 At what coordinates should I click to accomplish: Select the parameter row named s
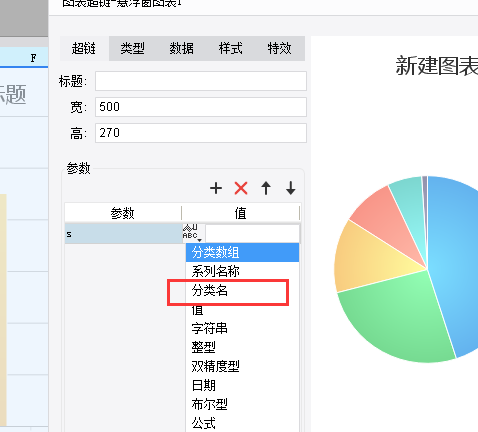[x=123, y=234]
